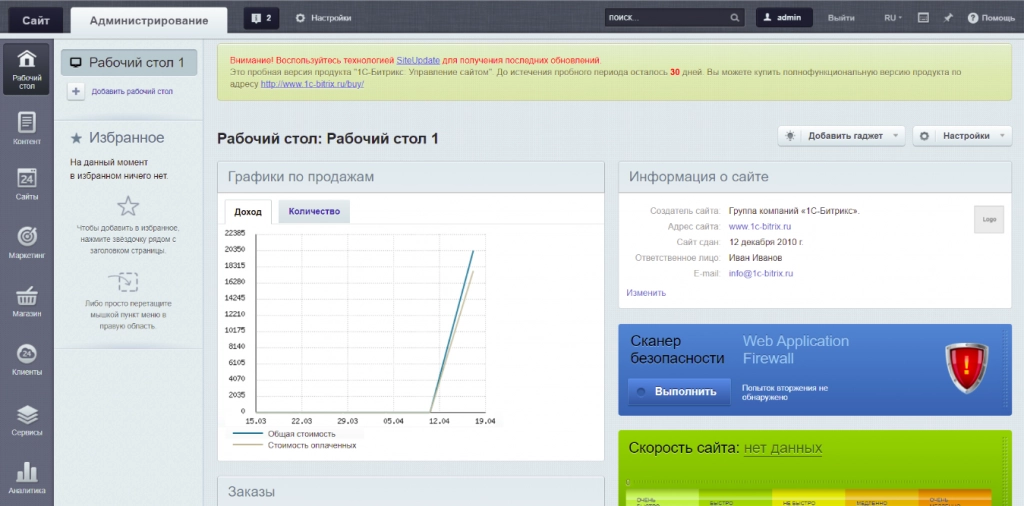Screen dimensions: 1024x506
Task: Expand the RU language dropdown
Action: tap(892, 18)
